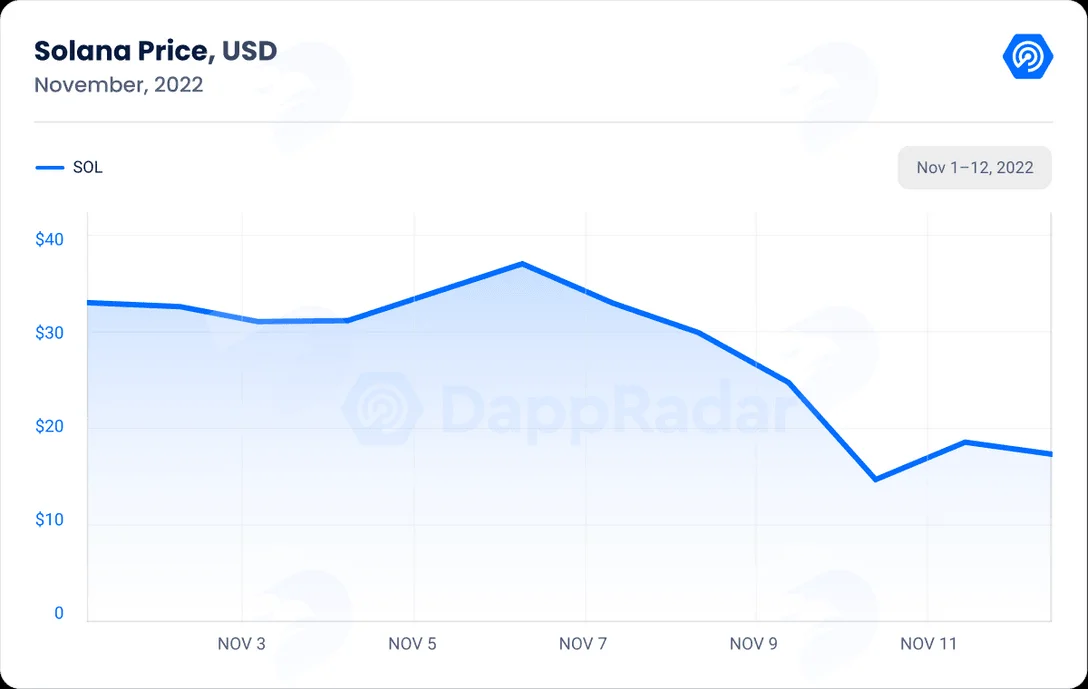Click the Solana Price, USD title
The height and width of the screenshot is (689, 1088).
(155, 51)
